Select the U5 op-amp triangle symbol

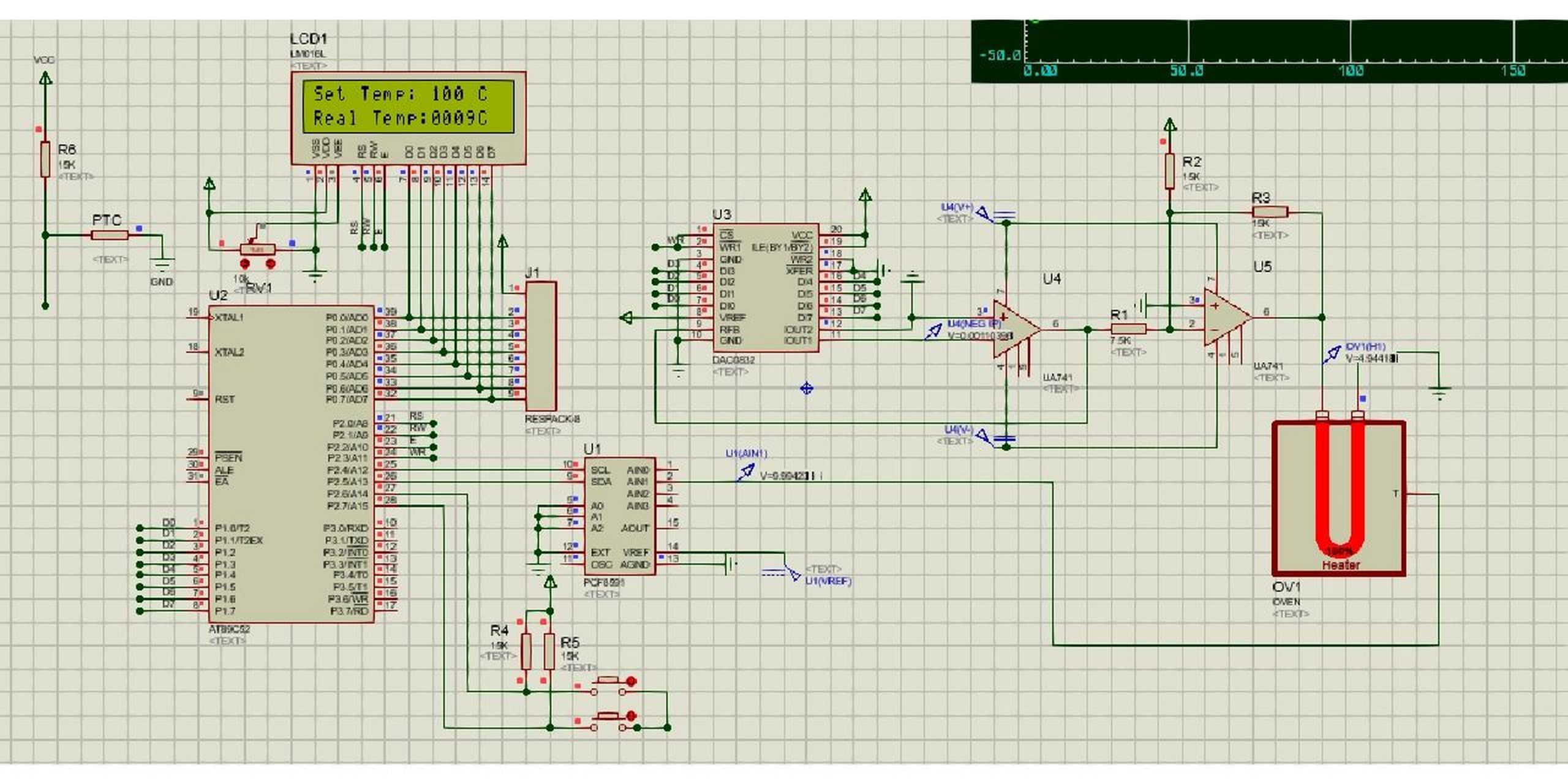[x=1227, y=317]
